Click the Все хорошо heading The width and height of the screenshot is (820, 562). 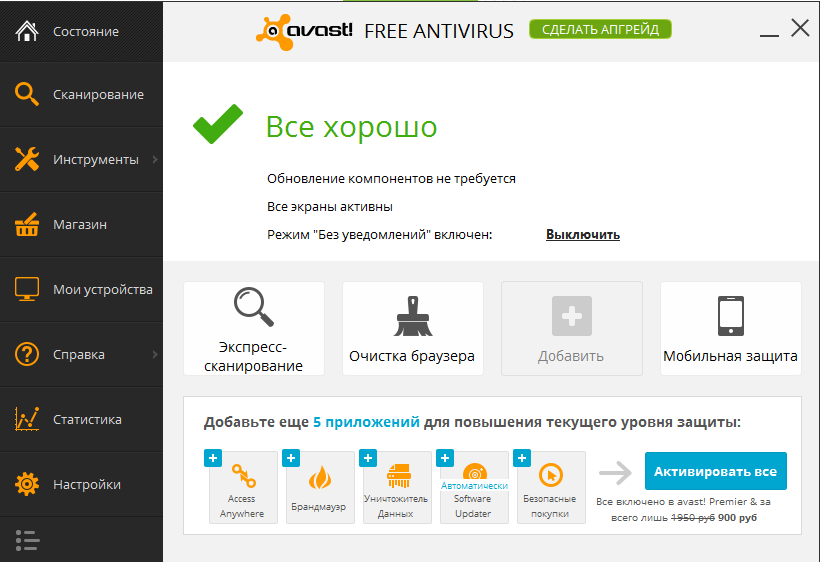(x=351, y=127)
